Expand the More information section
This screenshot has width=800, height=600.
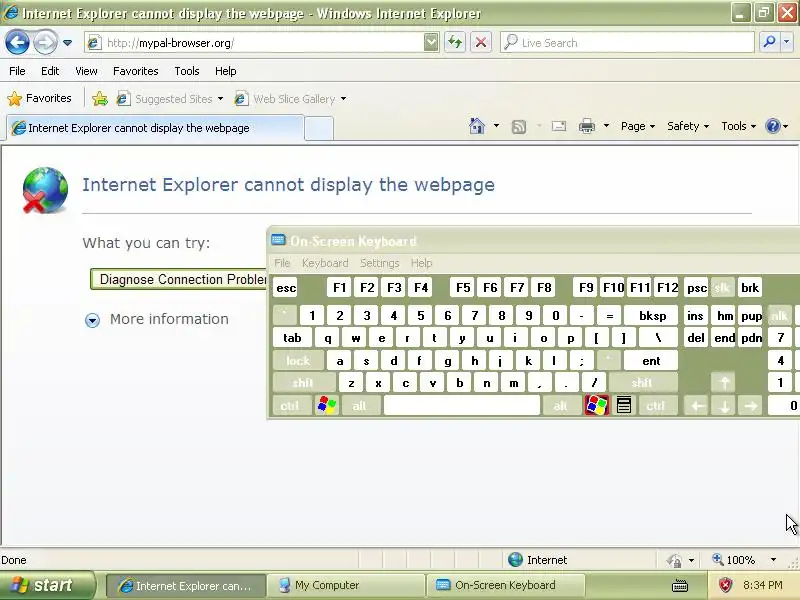[157, 319]
